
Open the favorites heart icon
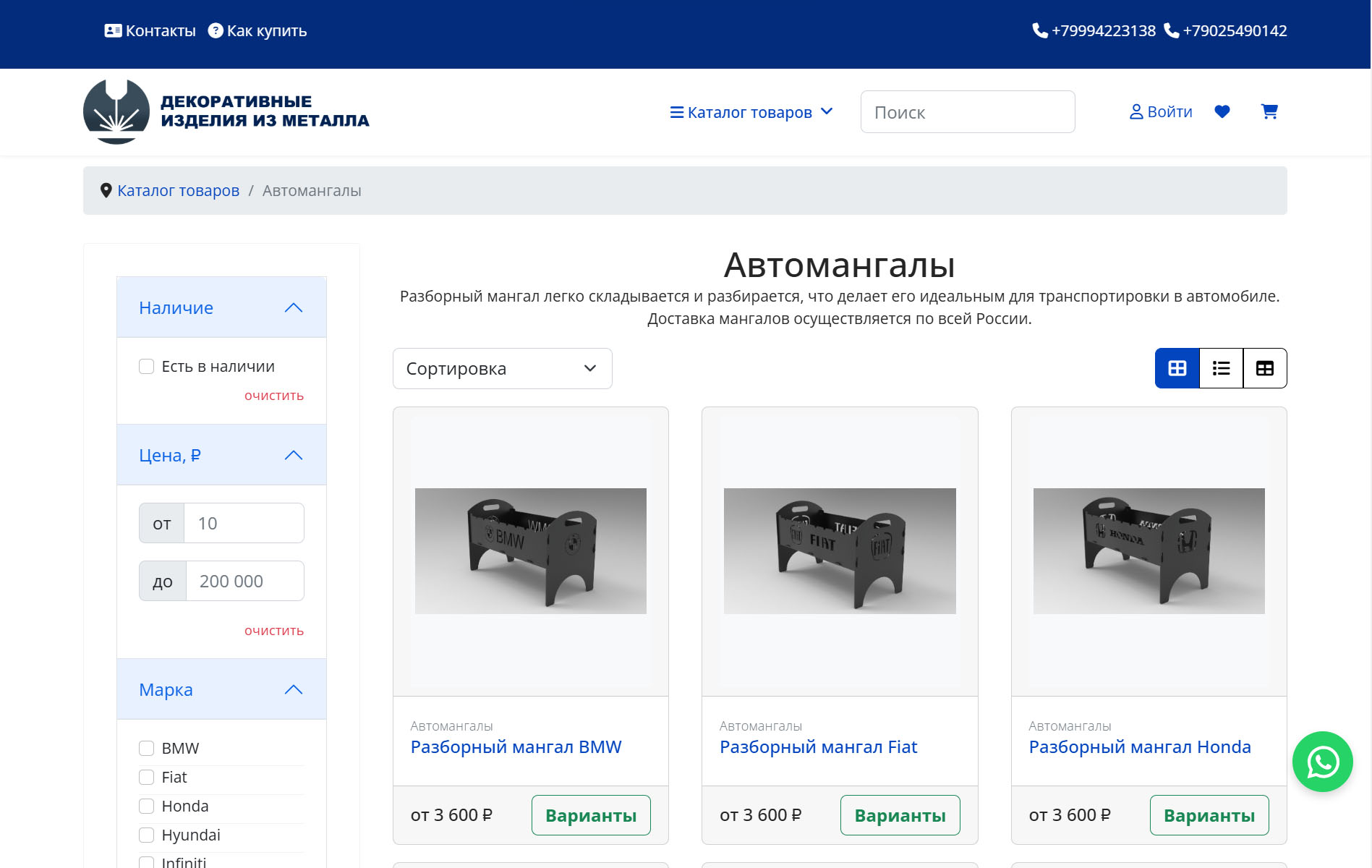pyautogui.click(x=1222, y=111)
